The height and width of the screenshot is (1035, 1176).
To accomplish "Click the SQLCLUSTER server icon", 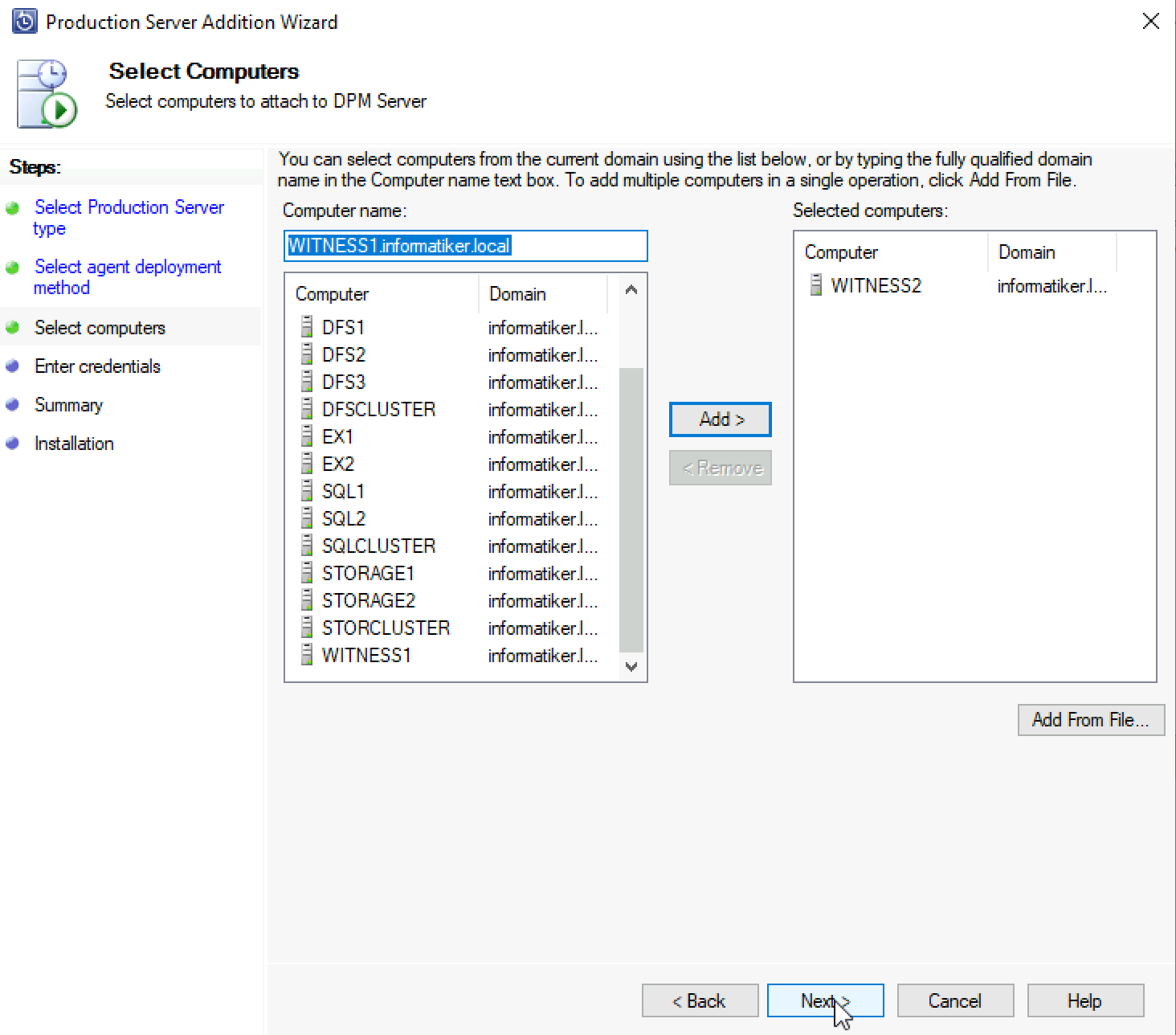I will click(x=306, y=546).
